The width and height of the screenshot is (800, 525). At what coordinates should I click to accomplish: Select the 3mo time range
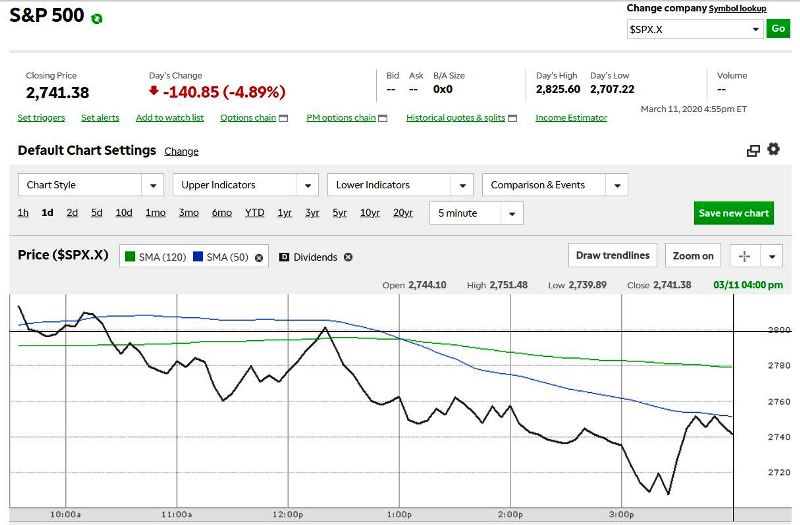[189, 213]
